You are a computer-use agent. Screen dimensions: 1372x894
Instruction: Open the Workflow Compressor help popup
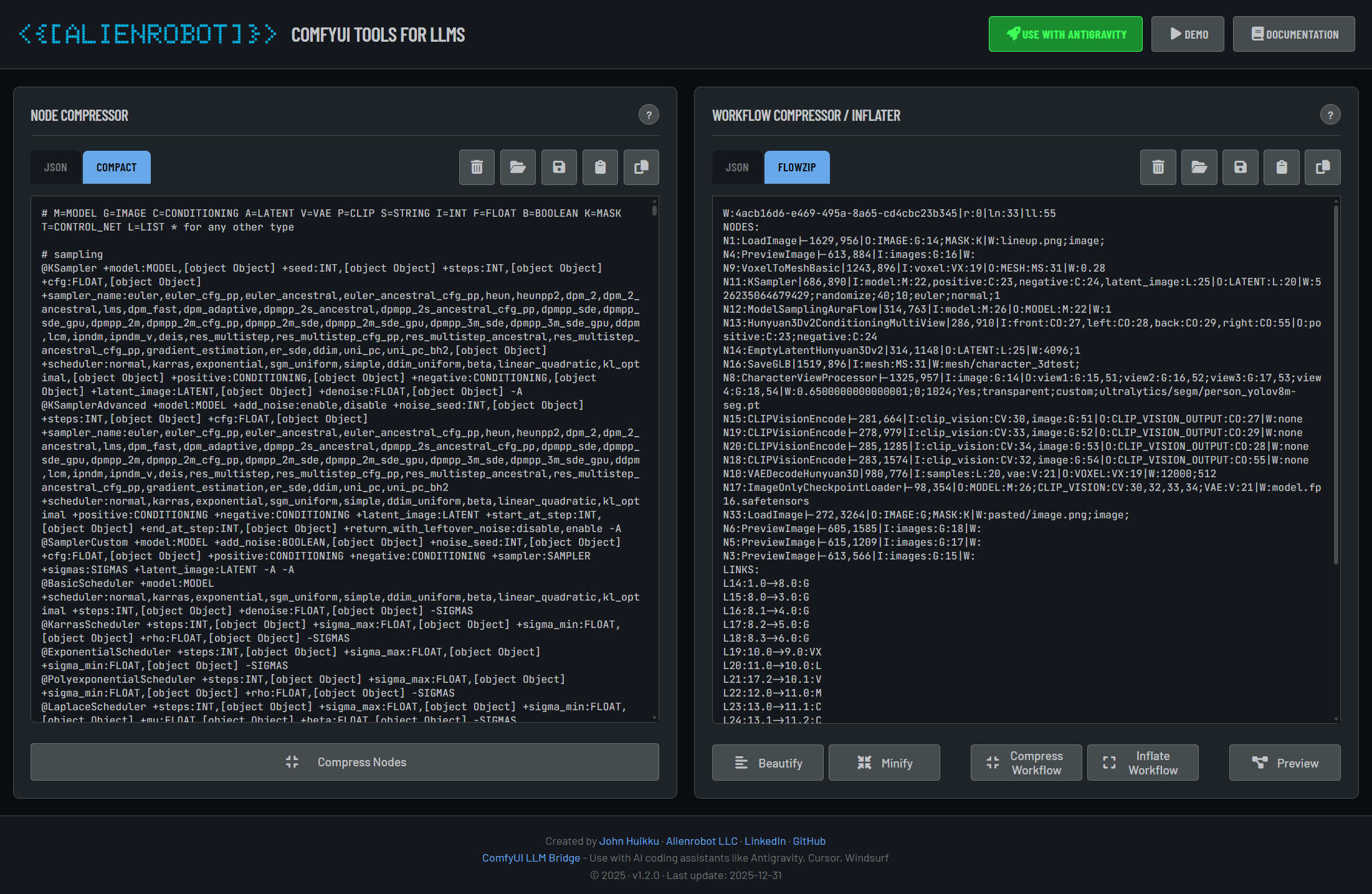click(x=1331, y=115)
